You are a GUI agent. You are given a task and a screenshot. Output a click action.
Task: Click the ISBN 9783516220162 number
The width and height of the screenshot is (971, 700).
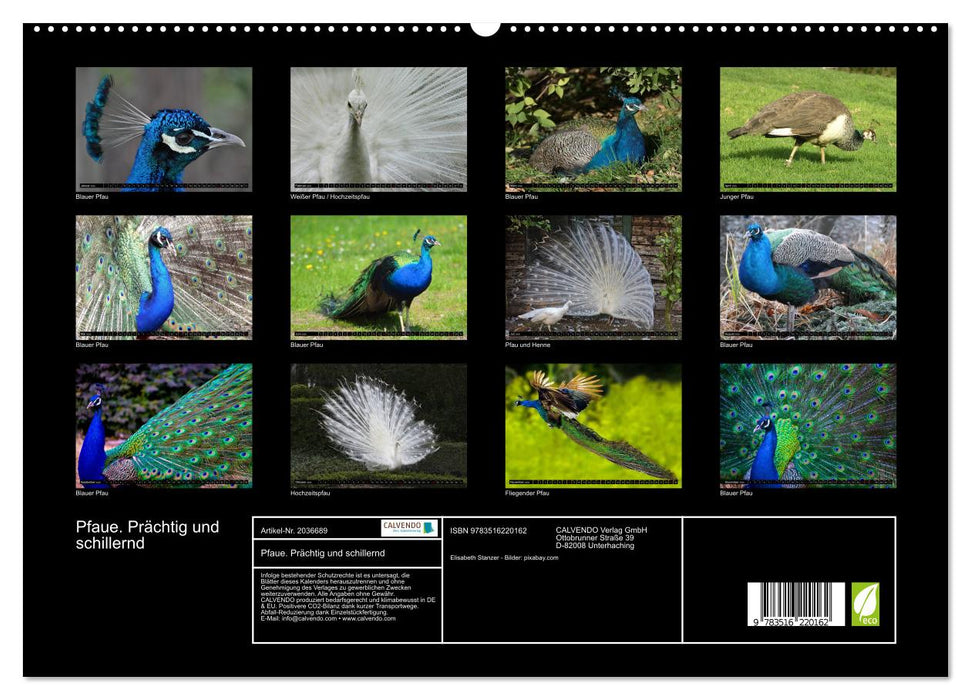pyautogui.click(x=488, y=530)
